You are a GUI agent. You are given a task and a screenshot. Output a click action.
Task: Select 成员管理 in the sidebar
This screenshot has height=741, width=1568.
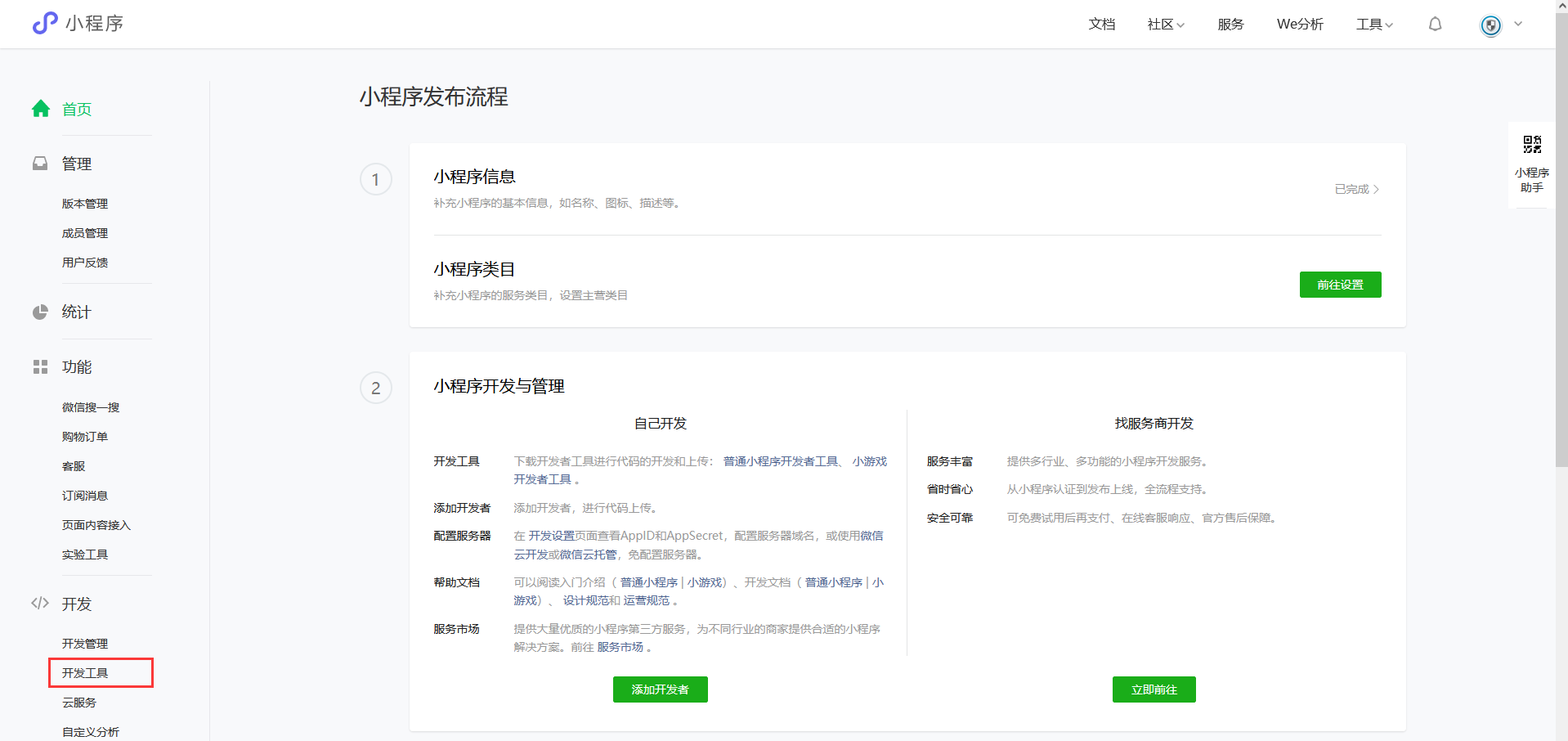(85, 233)
